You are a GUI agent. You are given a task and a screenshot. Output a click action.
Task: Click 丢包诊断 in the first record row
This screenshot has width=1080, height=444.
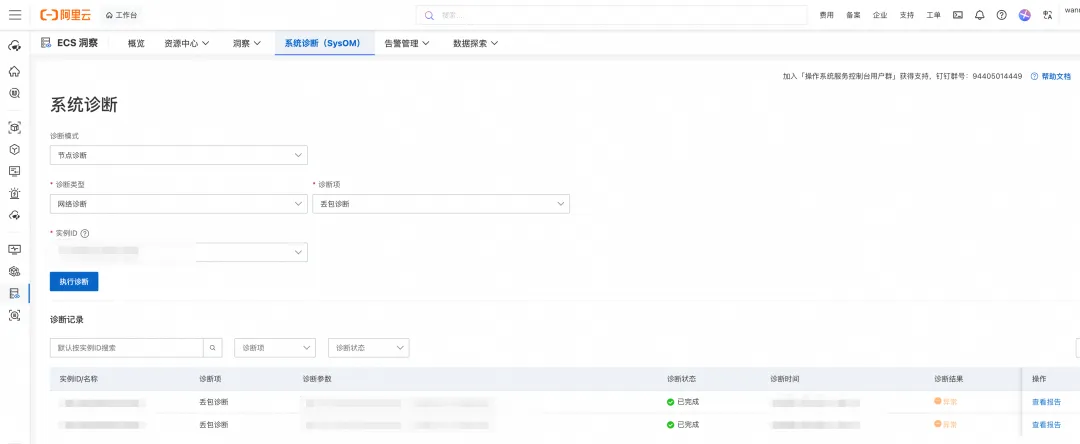(x=214, y=402)
